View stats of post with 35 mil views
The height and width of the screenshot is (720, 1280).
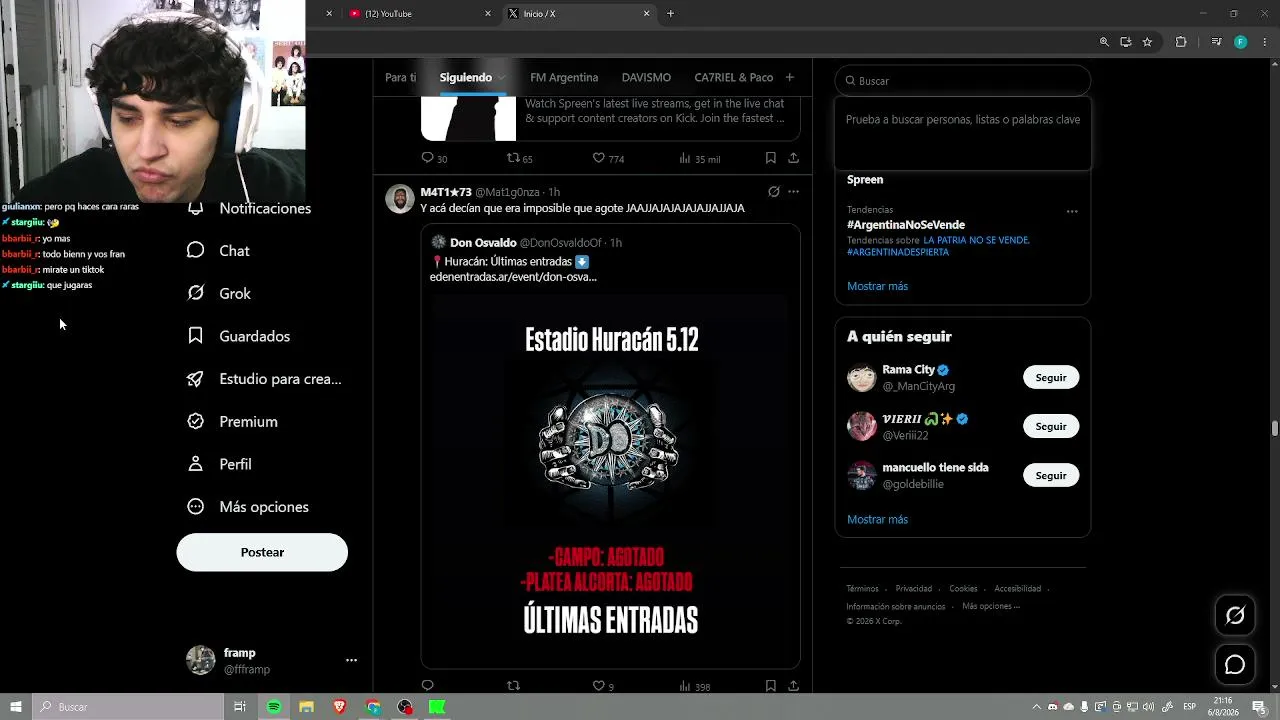(699, 158)
